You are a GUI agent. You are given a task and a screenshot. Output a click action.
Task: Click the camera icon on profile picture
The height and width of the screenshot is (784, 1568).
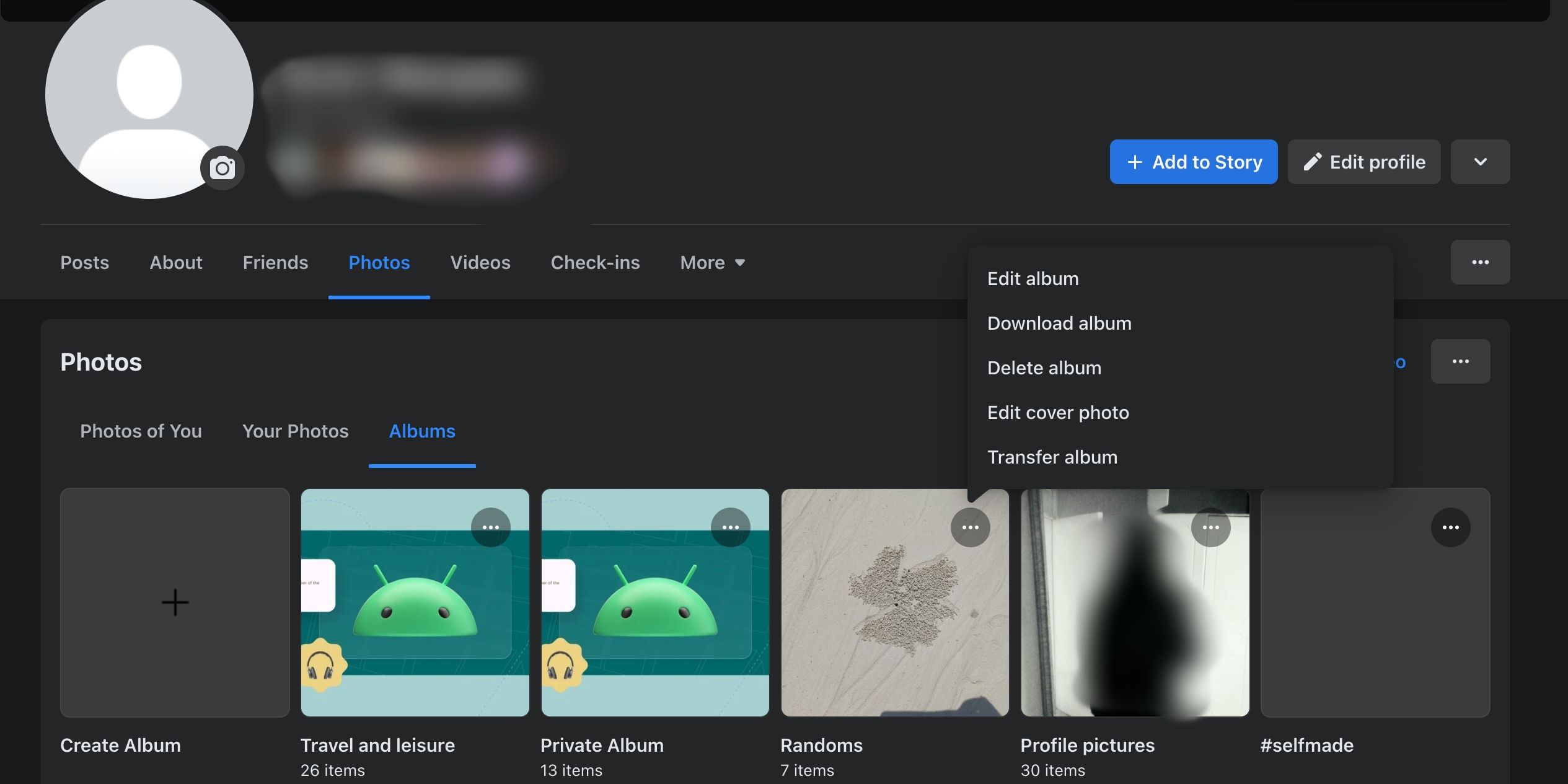click(x=222, y=168)
